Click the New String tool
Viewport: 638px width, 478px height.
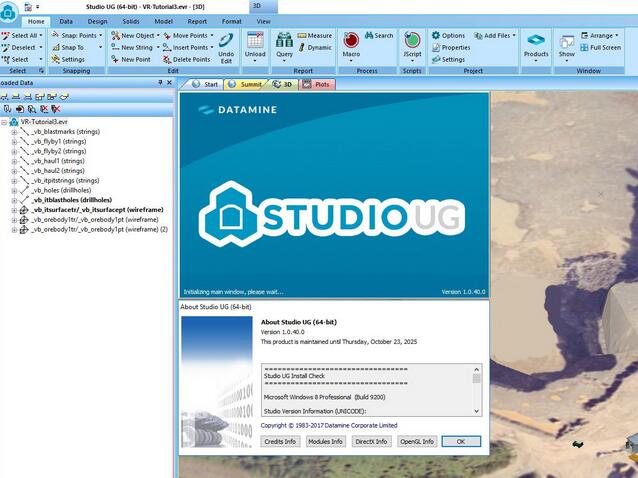pos(132,48)
